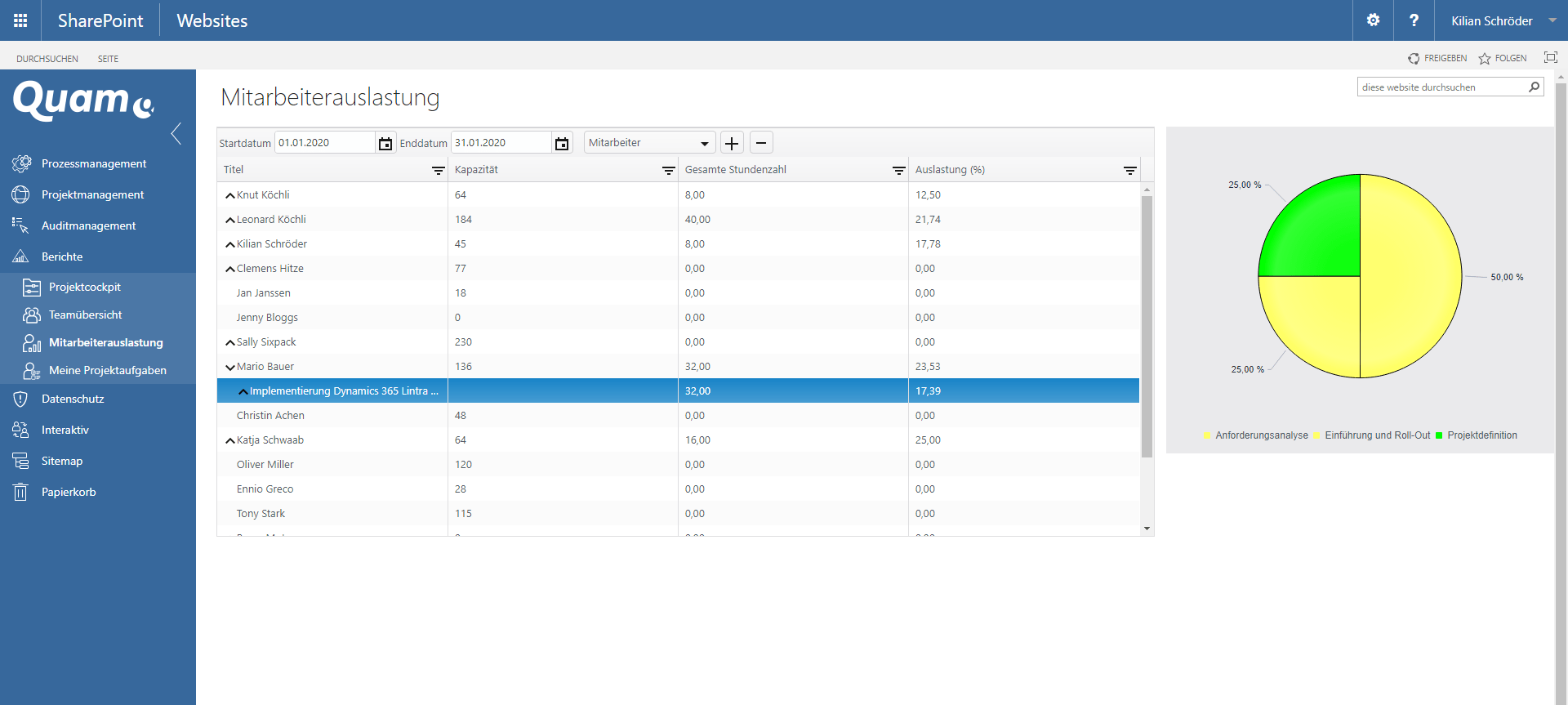Click the search magnifier icon
1568x705 pixels.
coord(1534,87)
